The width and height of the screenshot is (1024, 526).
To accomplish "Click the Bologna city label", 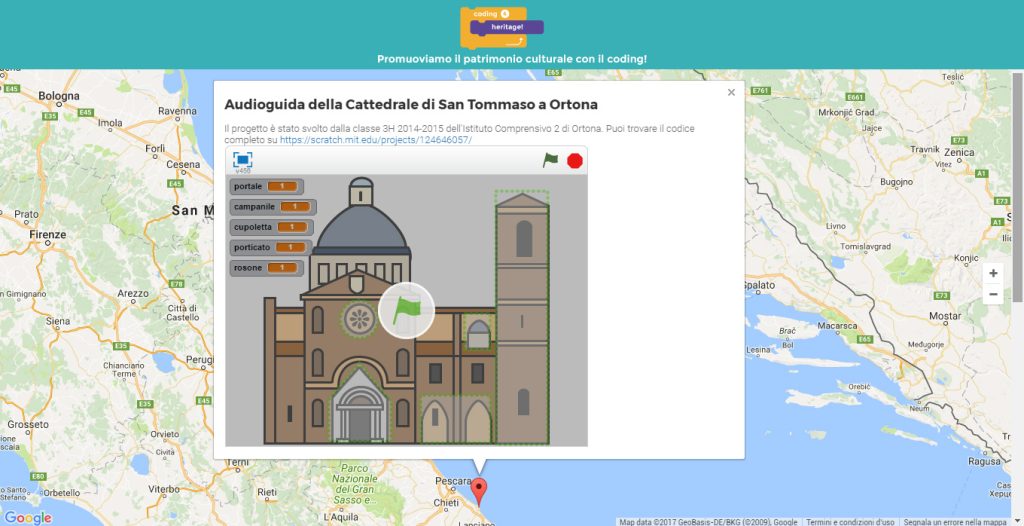I will tap(59, 96).
